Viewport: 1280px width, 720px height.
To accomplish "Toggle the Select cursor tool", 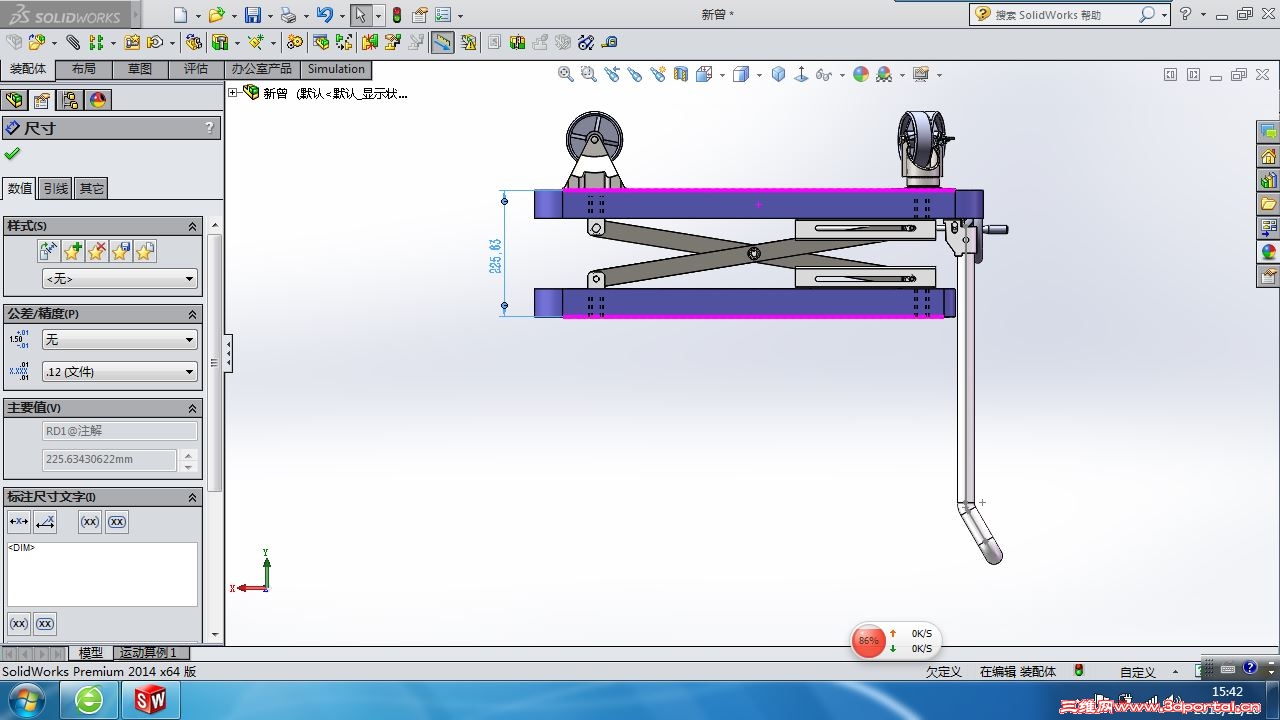I will point(360,15).
